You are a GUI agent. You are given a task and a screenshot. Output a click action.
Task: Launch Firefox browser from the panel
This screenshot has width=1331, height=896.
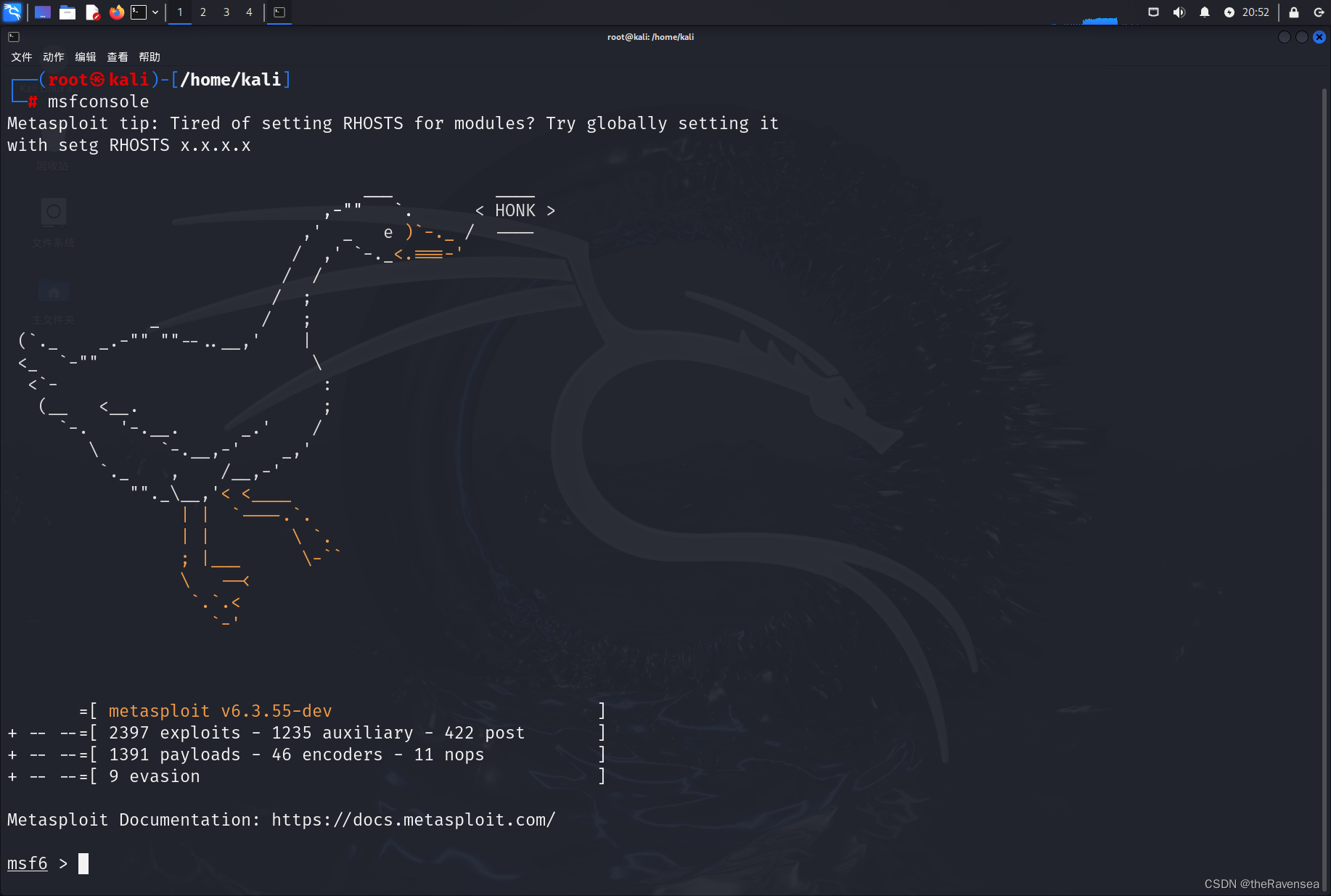[x=116, y=12]
